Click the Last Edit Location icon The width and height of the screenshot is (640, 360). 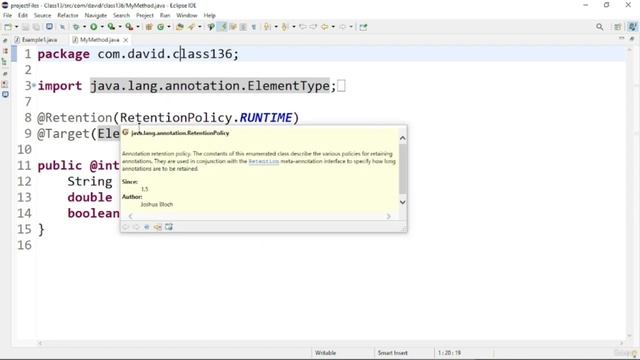pyautogui.click(x=302, y=27)
